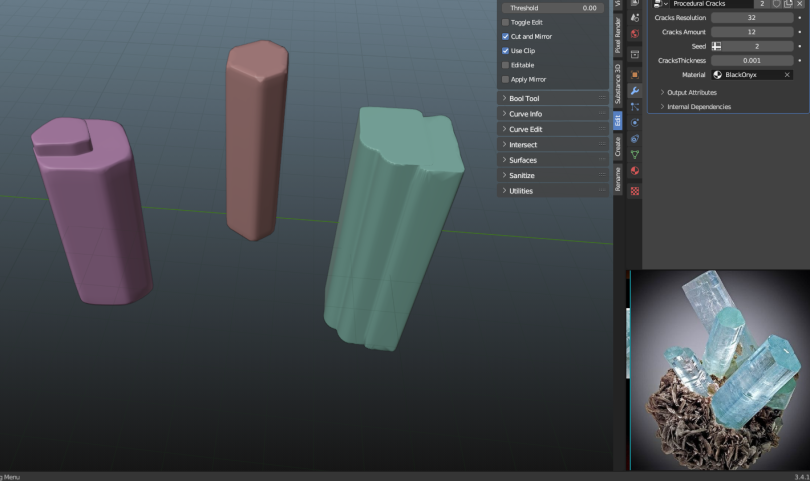Expand the Sanitize panel
The width and height of the screenshot is (810, 481).
522,175
